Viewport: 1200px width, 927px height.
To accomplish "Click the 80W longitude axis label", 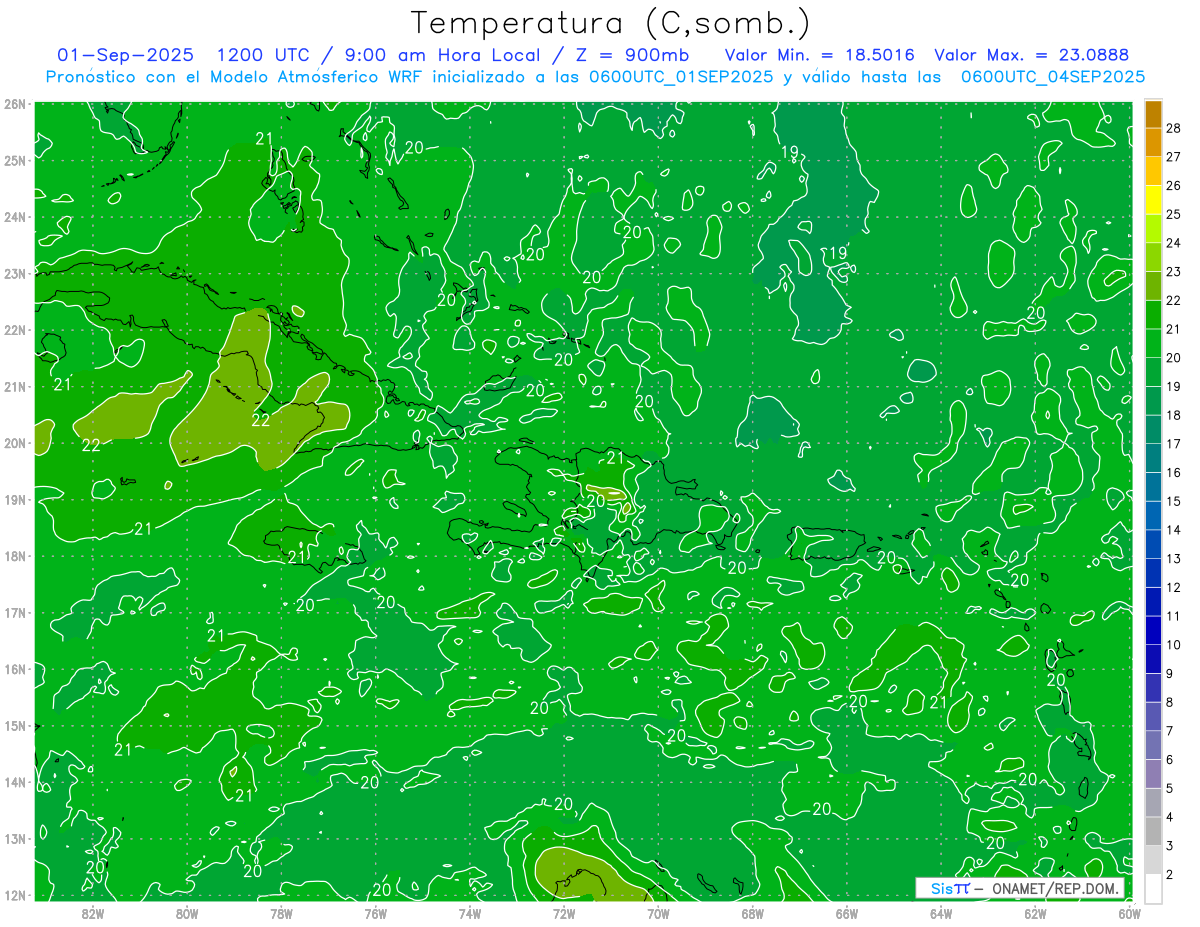I will coord(187,913).
